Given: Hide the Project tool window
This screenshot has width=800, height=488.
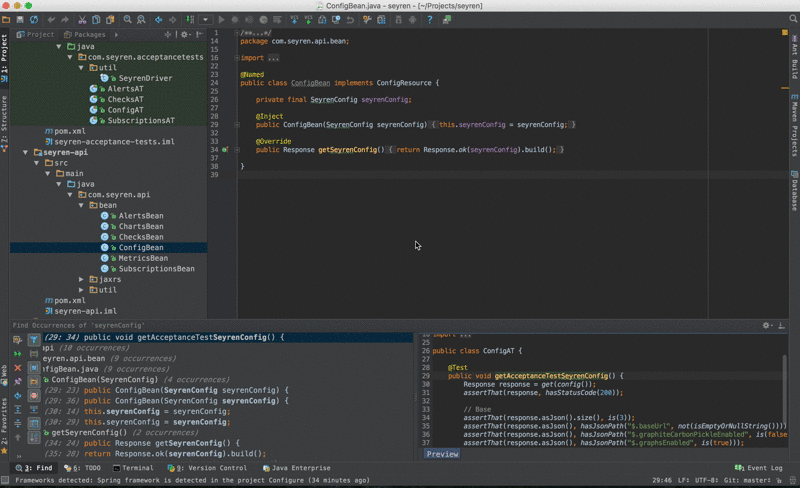Looking at the screenshot, I should [x=199, y=35].
